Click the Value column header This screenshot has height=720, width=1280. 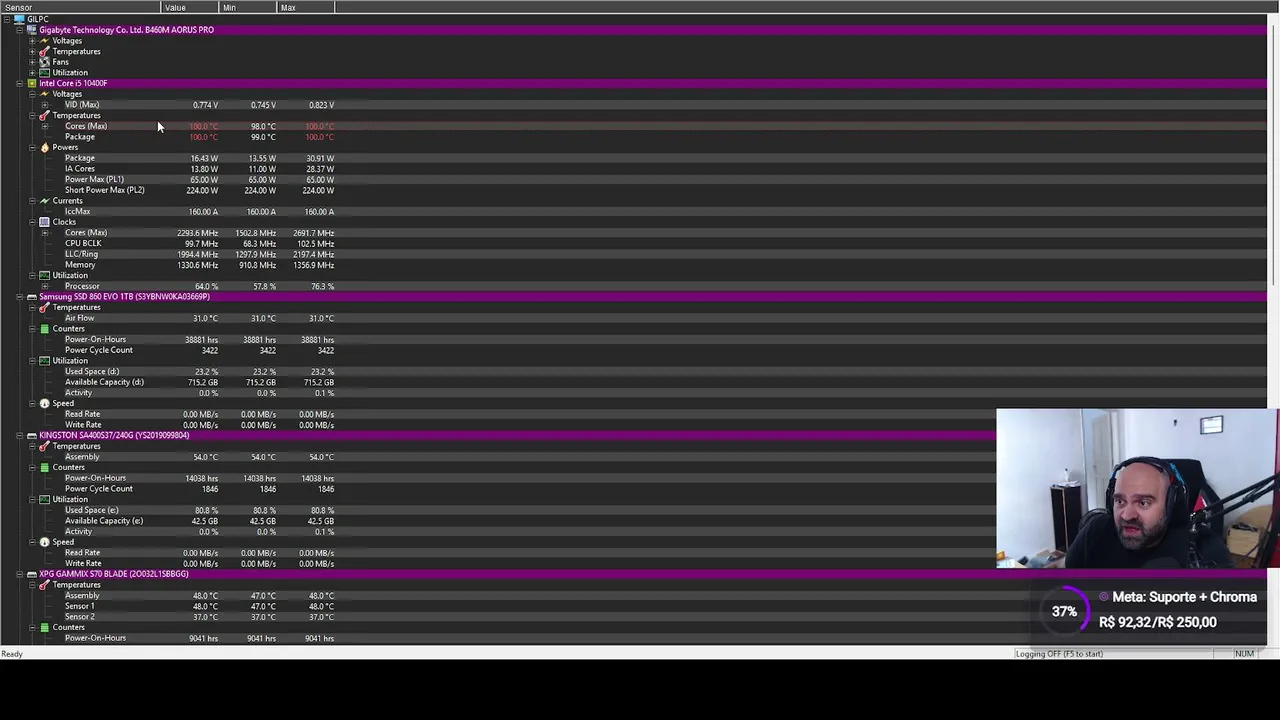point(190,7)
